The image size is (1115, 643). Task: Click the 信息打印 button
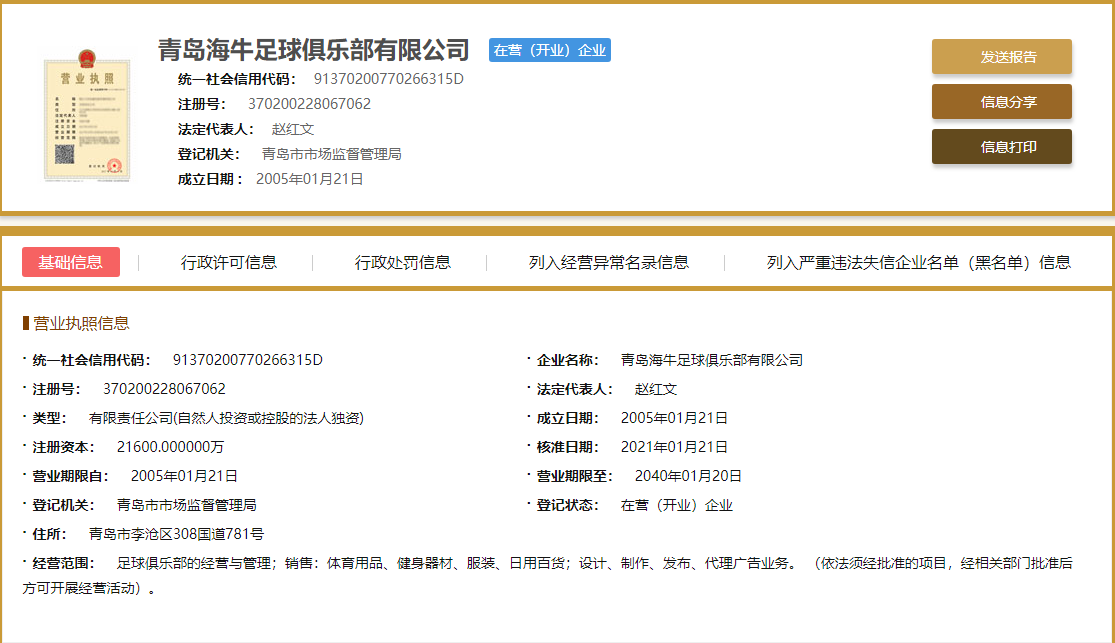pos(1001,145)
